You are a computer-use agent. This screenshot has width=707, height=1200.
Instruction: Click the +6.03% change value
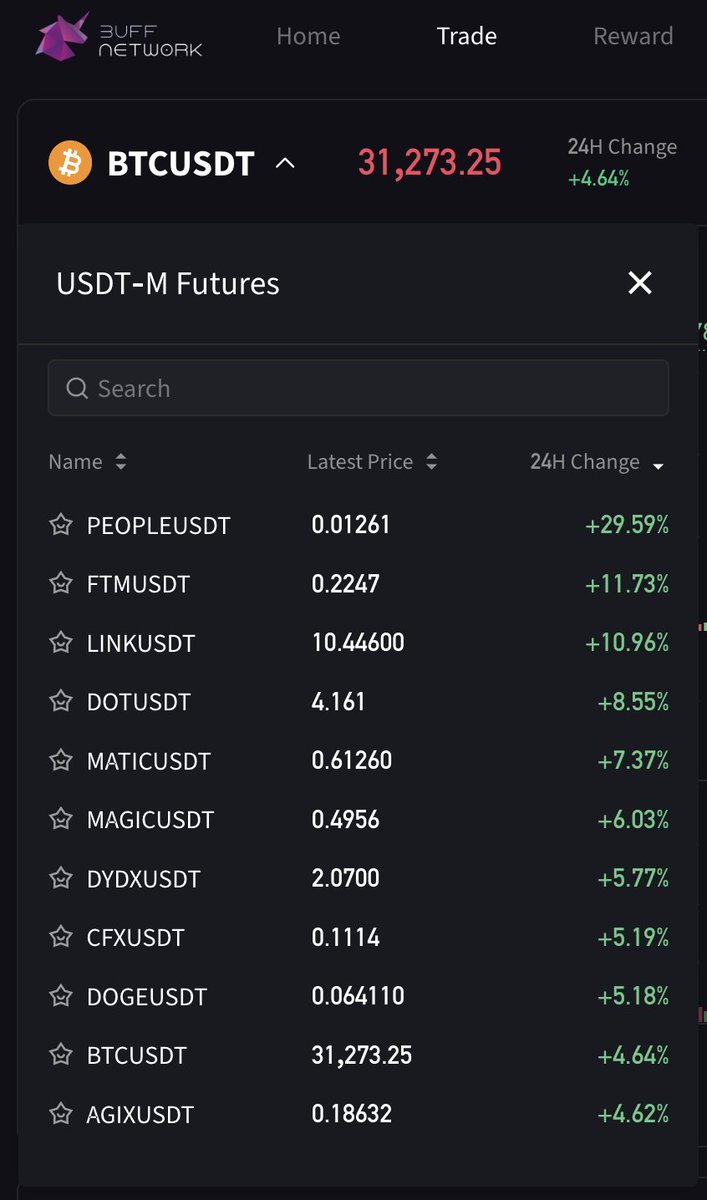(x=633, y=819)
